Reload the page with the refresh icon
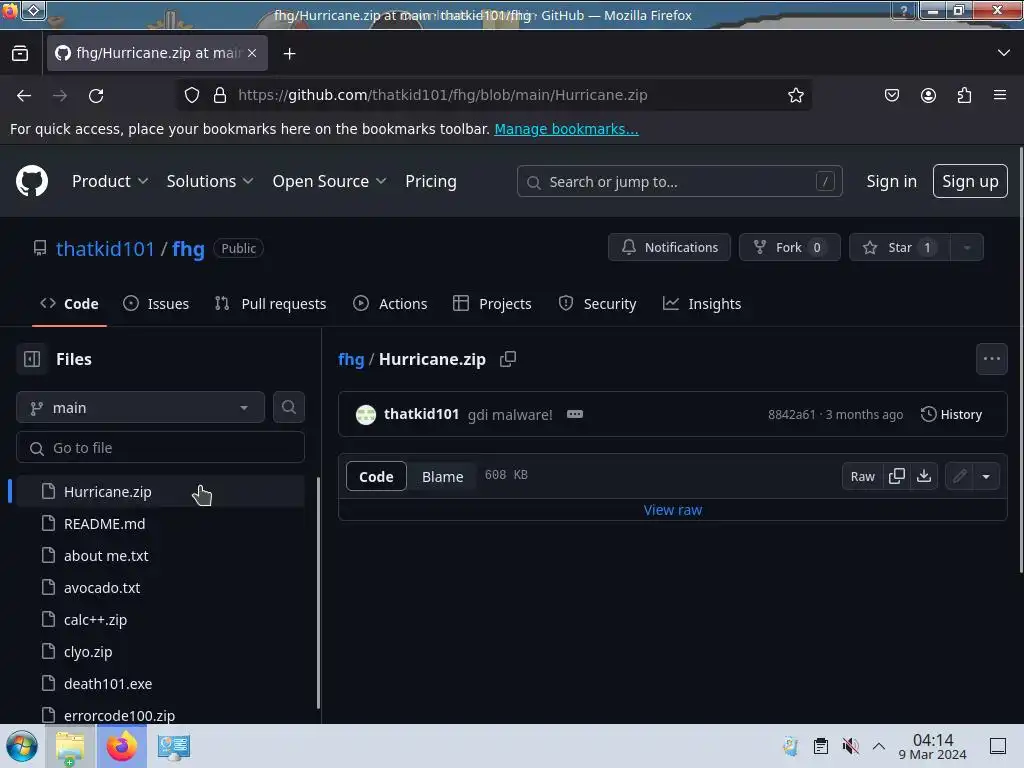 click(x=96, y=95)
